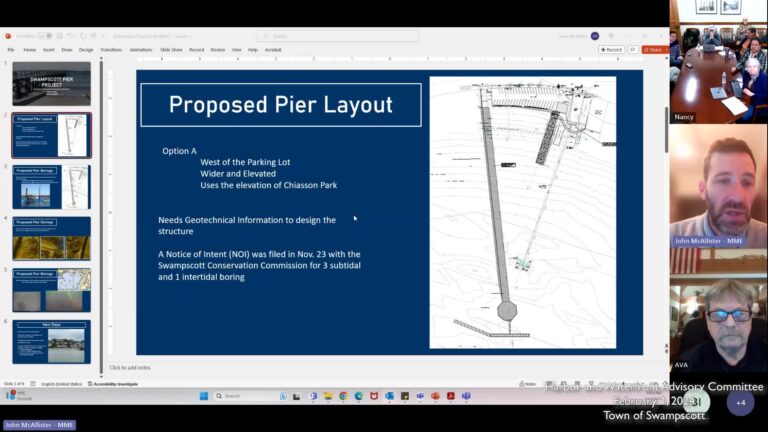Open the Slide Show tab
The width and height of the screenshot is (768, 432).
171,49
